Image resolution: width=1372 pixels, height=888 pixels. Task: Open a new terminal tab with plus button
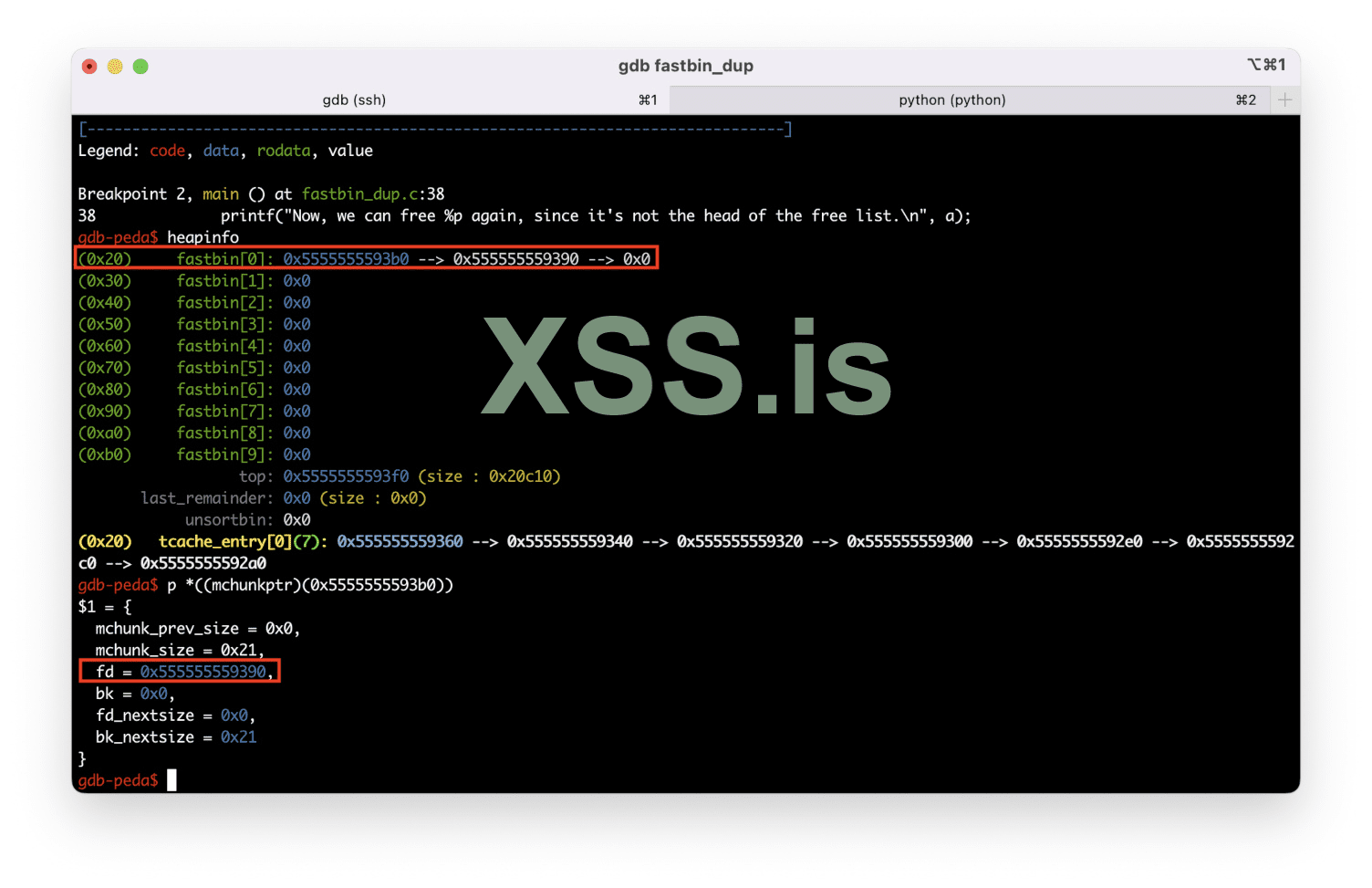(1284, 100)
